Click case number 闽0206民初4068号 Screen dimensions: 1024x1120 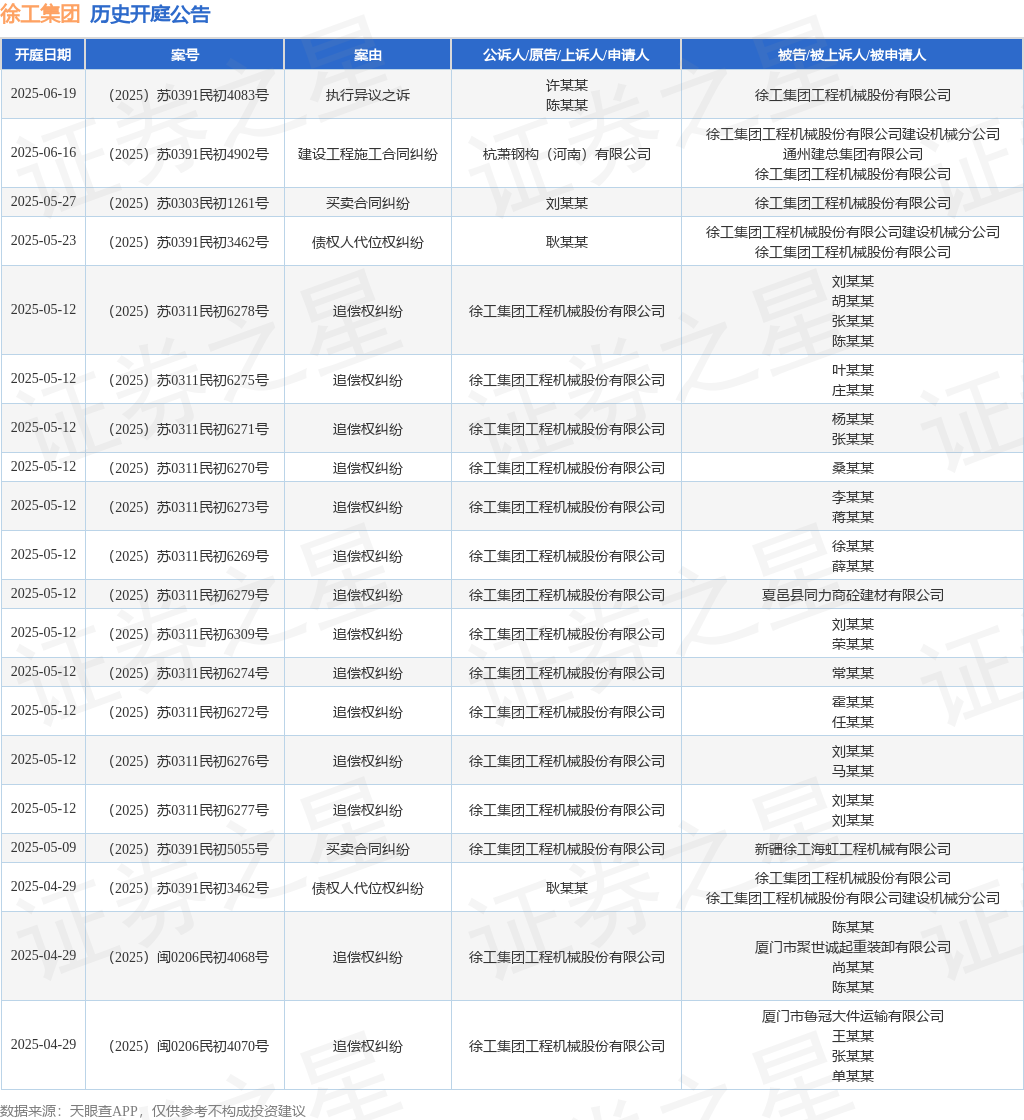point(189,957)
